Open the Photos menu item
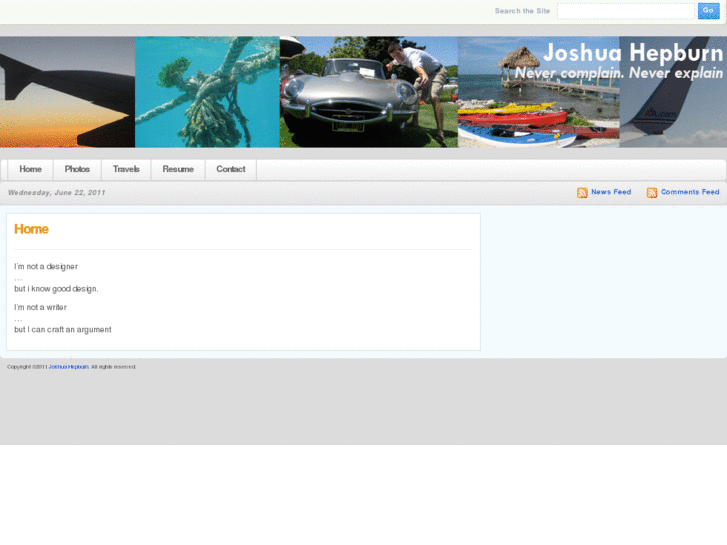This screenshot has width=727, height=545. 77,169
